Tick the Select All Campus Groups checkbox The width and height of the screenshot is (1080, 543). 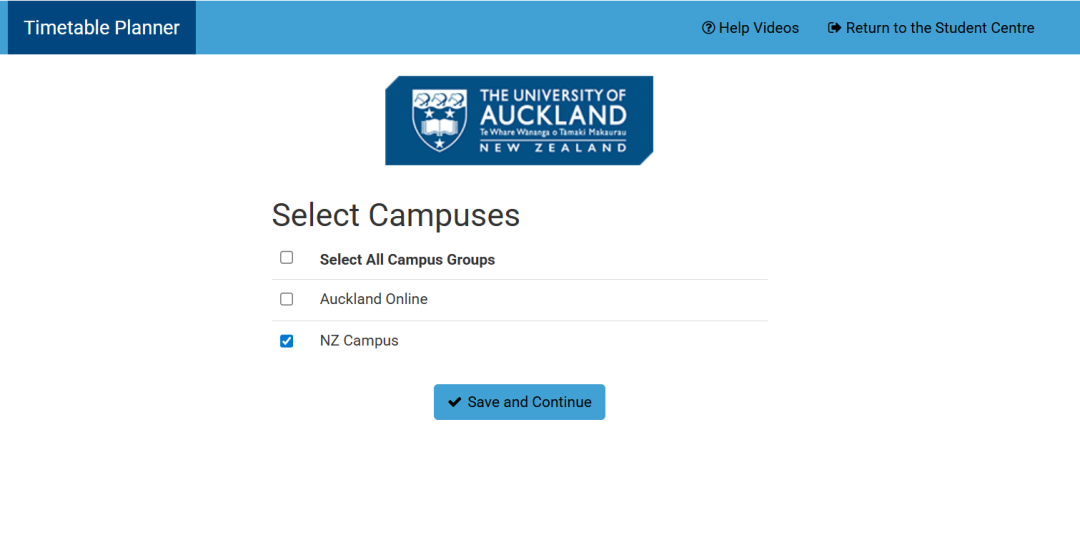287,258
